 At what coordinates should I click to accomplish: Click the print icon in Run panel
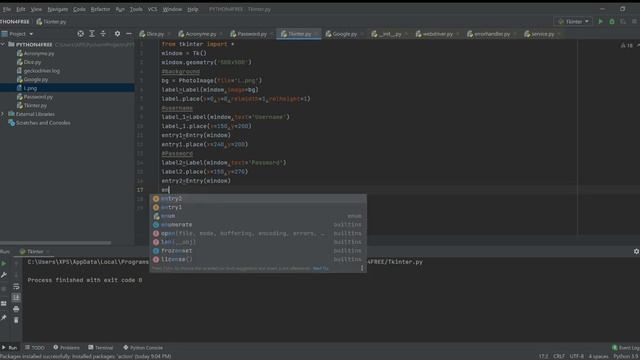[x=16, y=309]
